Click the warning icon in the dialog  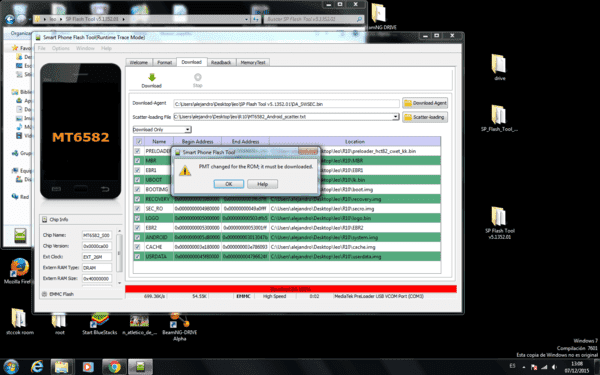[x=185, y=171]
